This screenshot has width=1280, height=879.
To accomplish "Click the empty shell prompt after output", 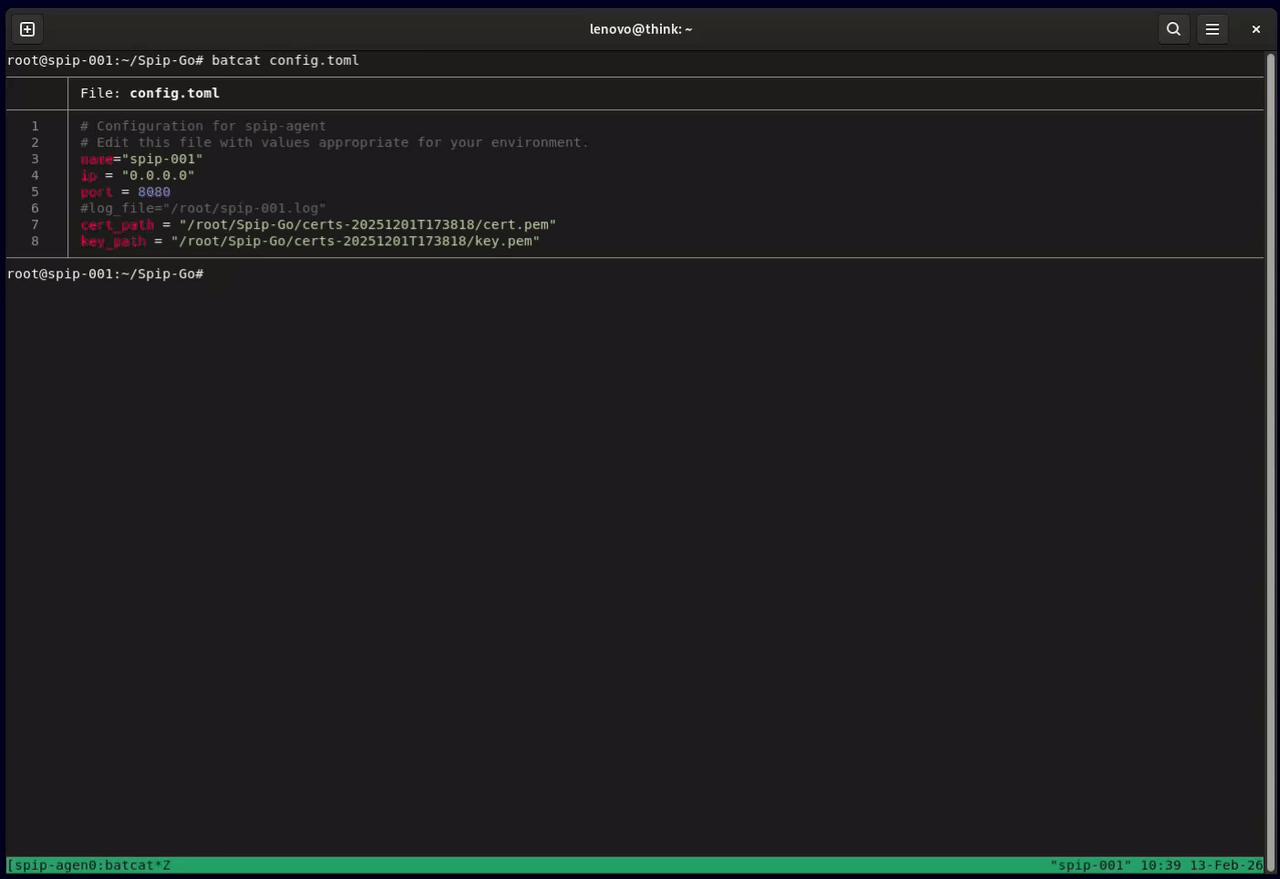I will [105, 273].
